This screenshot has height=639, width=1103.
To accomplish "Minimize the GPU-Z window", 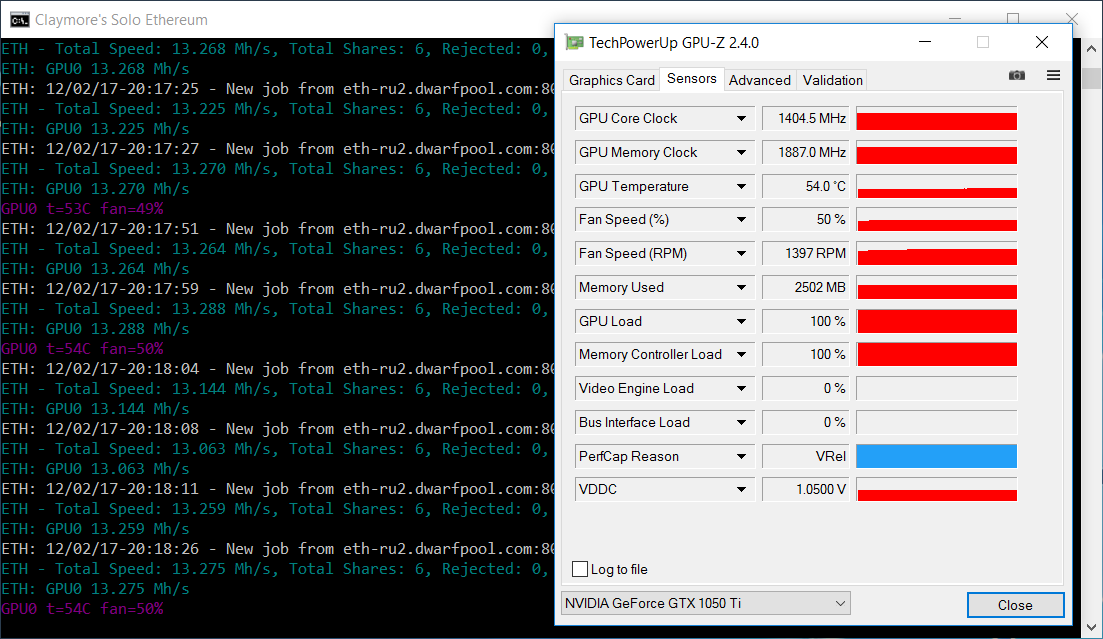I will tap(925, 42).
